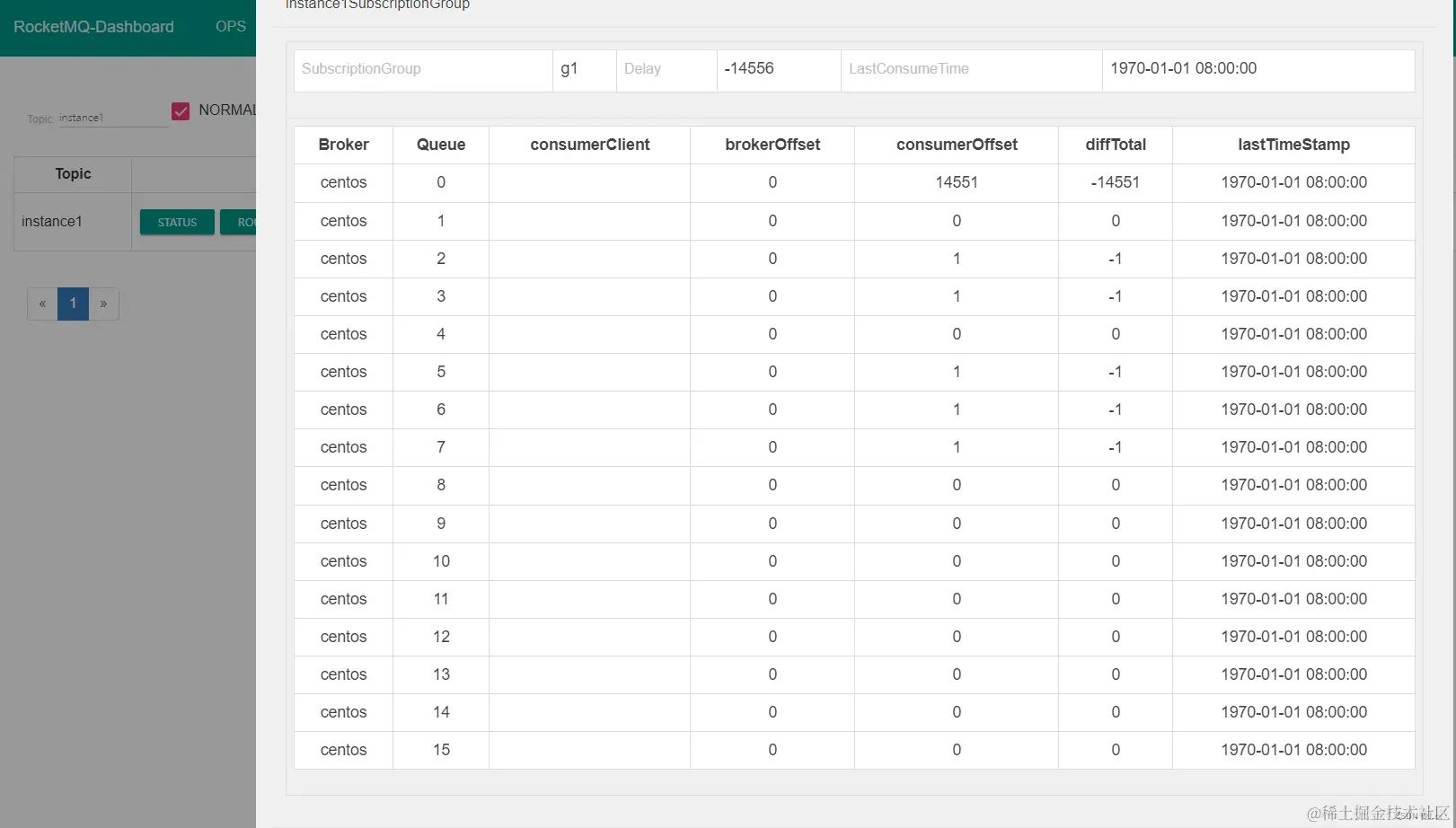The width and height of the screenshot is (1456, 828).
Task: Select diffTotal -1 in queue 7 row
Action: point(1116,447)
